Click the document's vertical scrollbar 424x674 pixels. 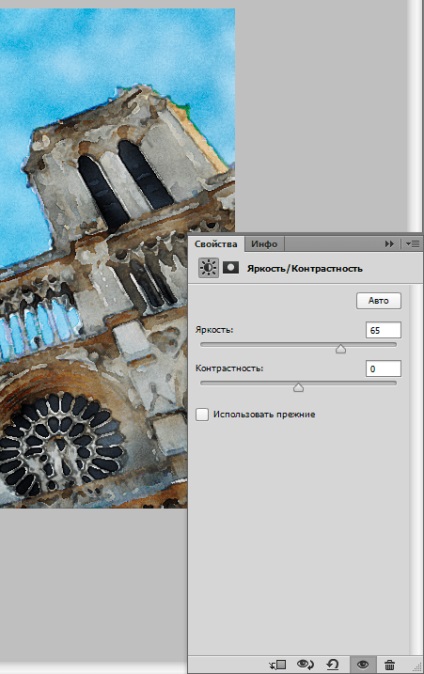click(415, 116)
